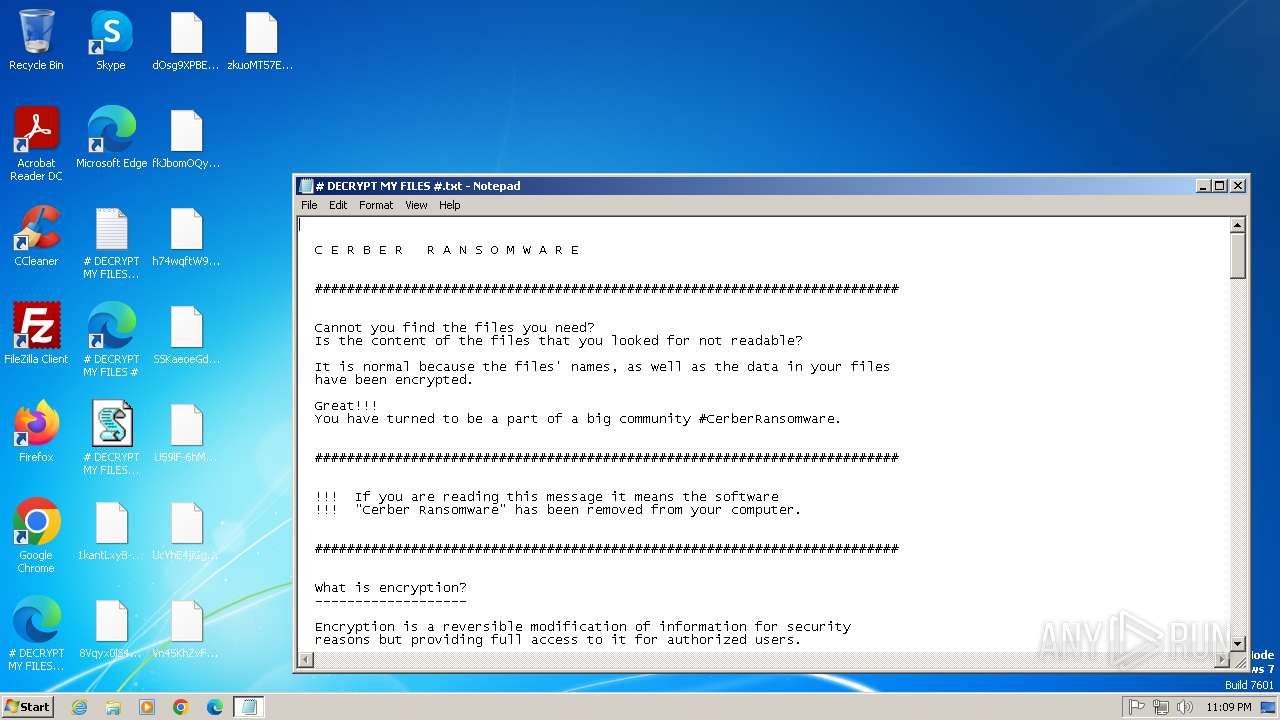Select the UcYhE4jiGg file icon
Image resolution: width=1280 pixels, height=720 pixels.
coord(186,530)
